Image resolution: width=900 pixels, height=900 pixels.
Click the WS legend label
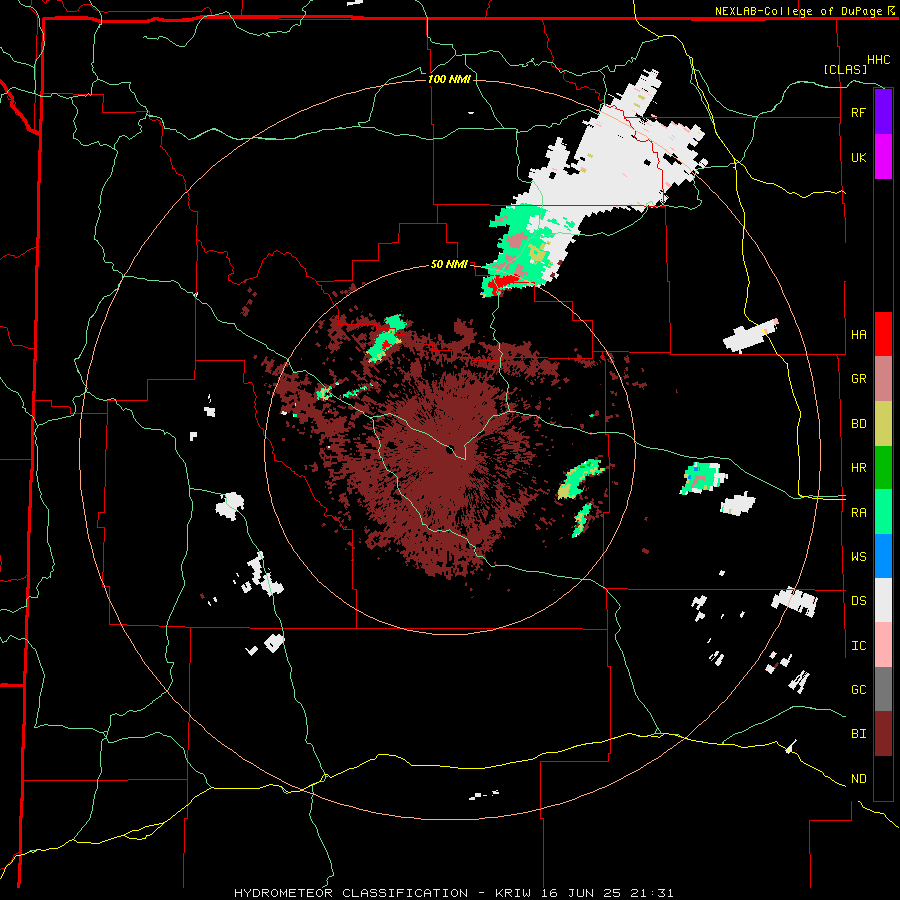tap(859, 556)
